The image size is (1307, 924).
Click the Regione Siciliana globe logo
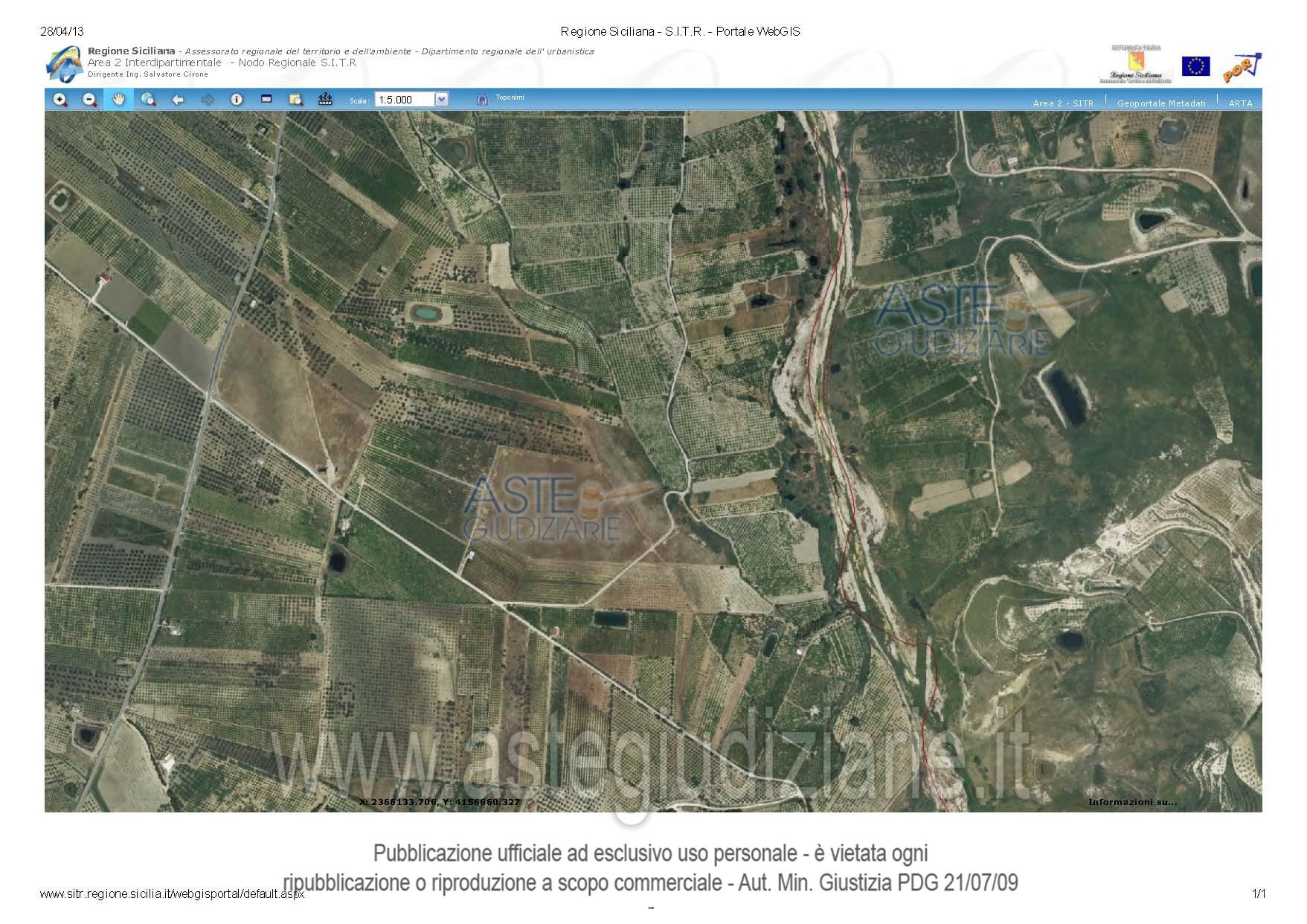point(64,63)
